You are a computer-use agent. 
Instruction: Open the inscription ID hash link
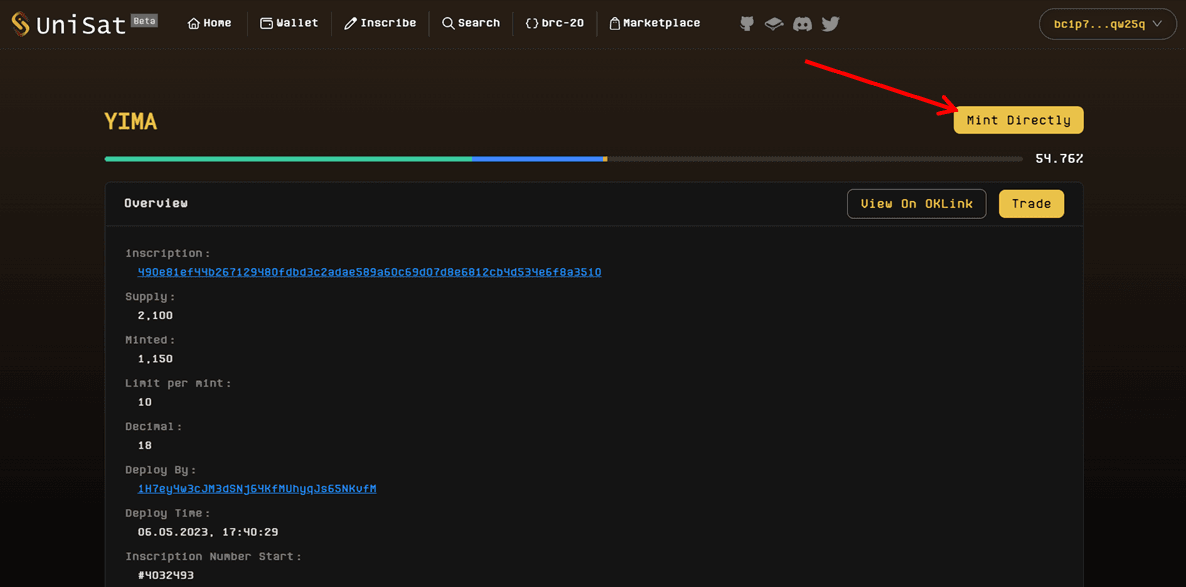tap(369, 272)
